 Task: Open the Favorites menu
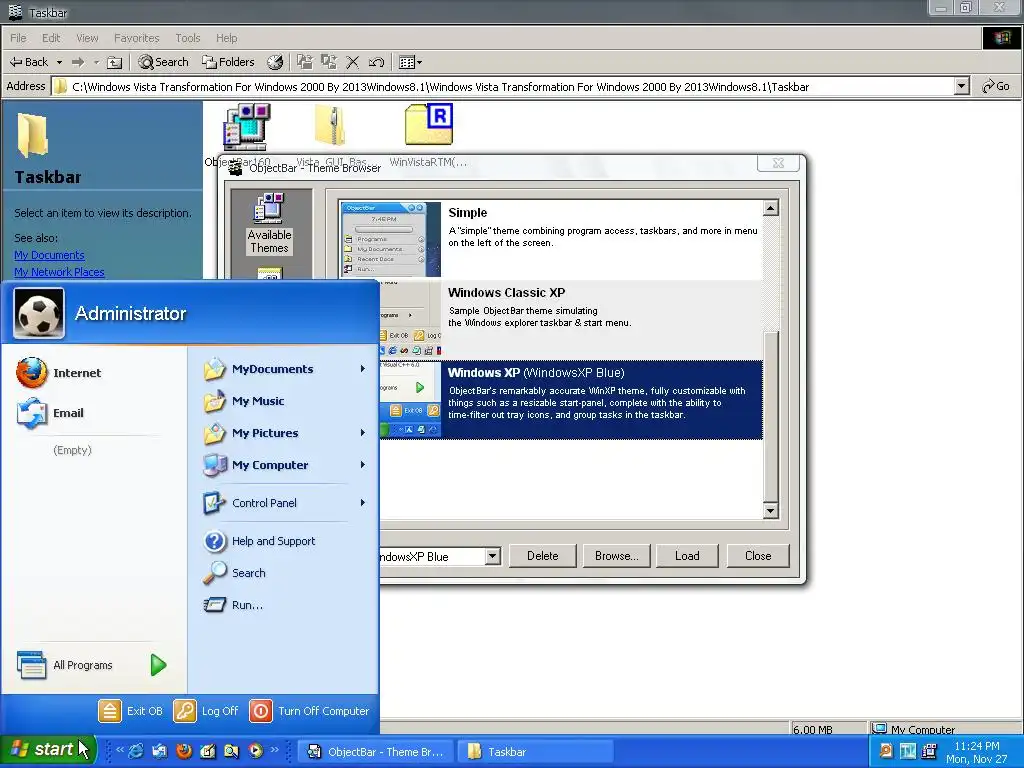pos(136,38)
